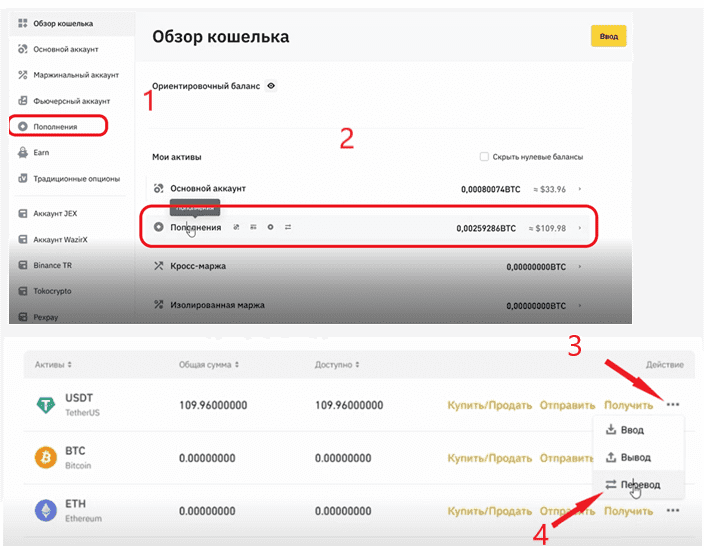The width and height of the screenshot is (704, 550).
Task: Click the Традиционные опционы sidebar icon
Action: (x=22, y=178)
